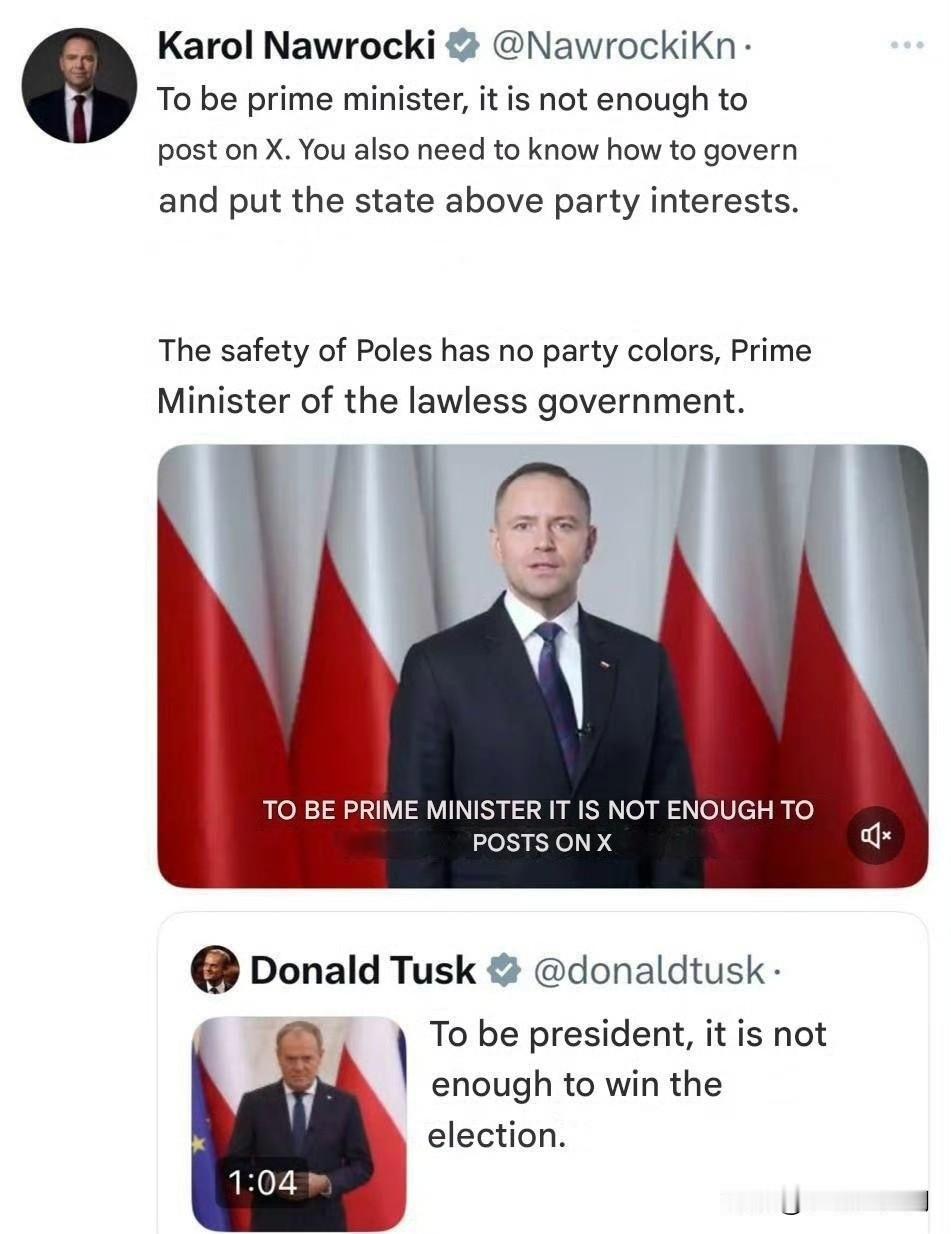Click Karol Nawrocki's blue verified badge
Screen dimensions: 951x1234
click(x=461, y=46)
